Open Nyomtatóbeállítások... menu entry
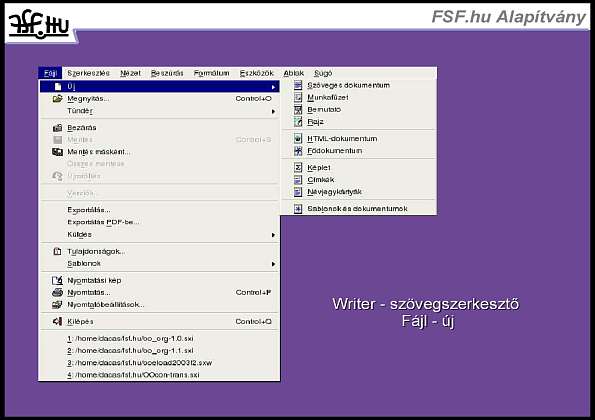Viewport: 595px width, 420px height. (x=159, y=304)
